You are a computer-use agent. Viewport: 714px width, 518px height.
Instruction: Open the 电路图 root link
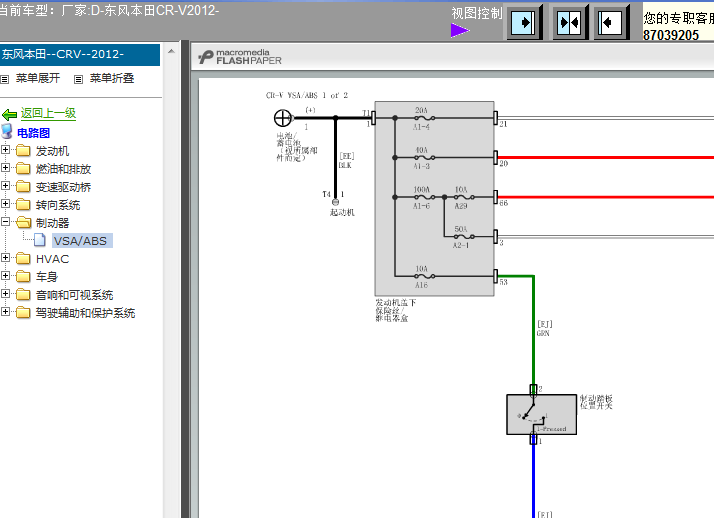(x=33, y=133)
